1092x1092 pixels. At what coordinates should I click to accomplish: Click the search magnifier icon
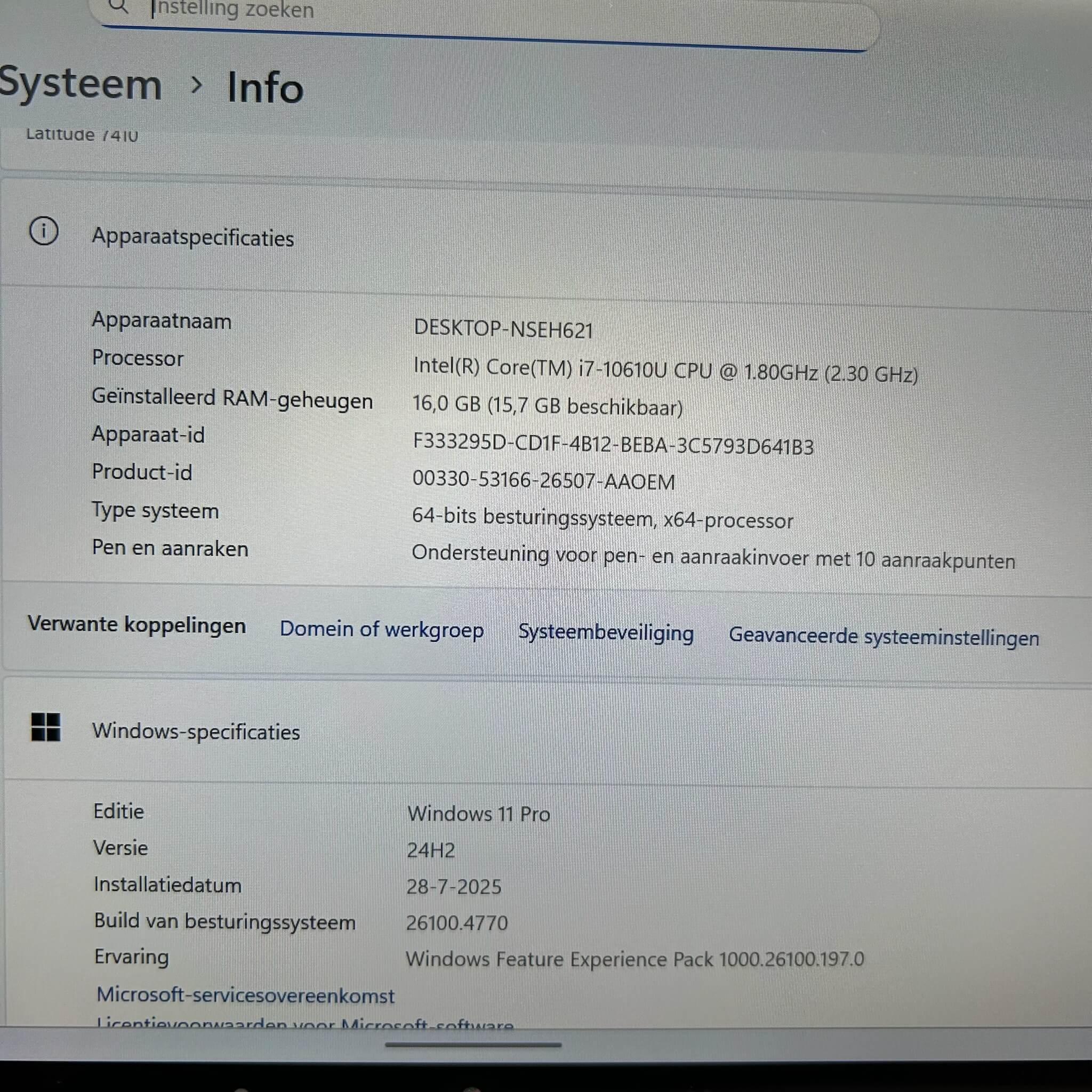[119, 7]
